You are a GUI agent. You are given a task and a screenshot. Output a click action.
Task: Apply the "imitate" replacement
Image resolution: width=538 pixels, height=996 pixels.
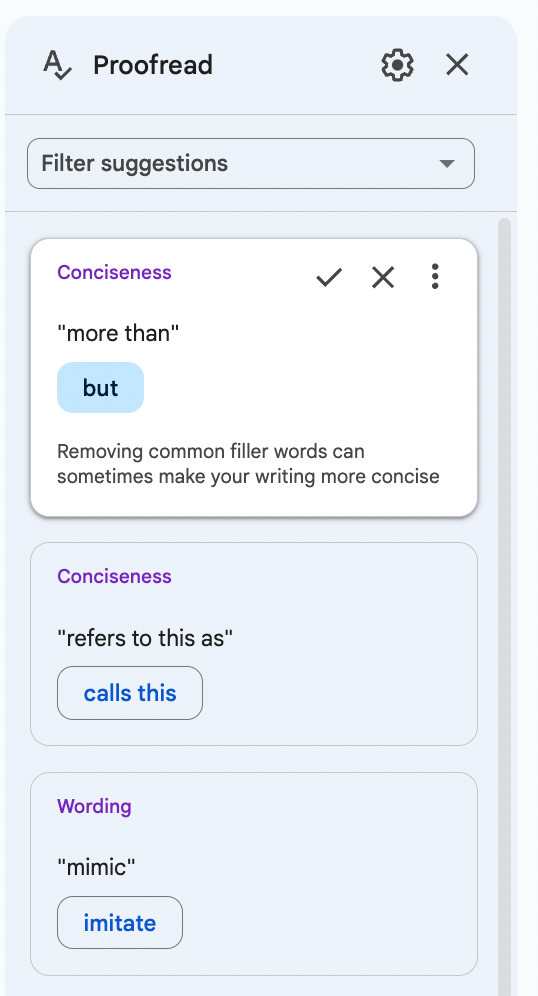coord(119,922)
